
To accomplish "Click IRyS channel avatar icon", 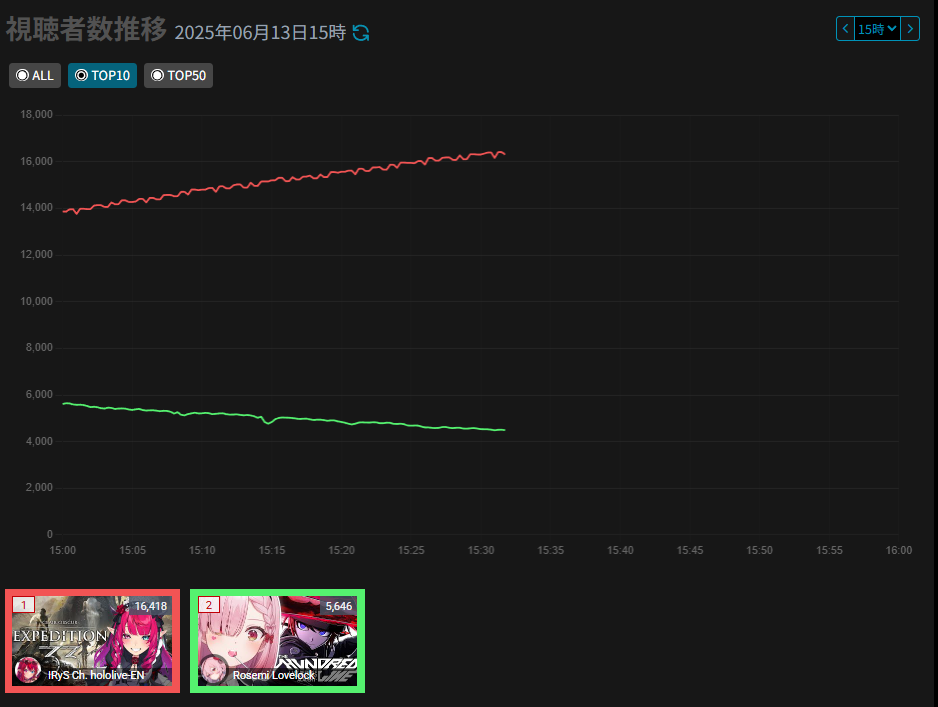I will tap(28, 670).
